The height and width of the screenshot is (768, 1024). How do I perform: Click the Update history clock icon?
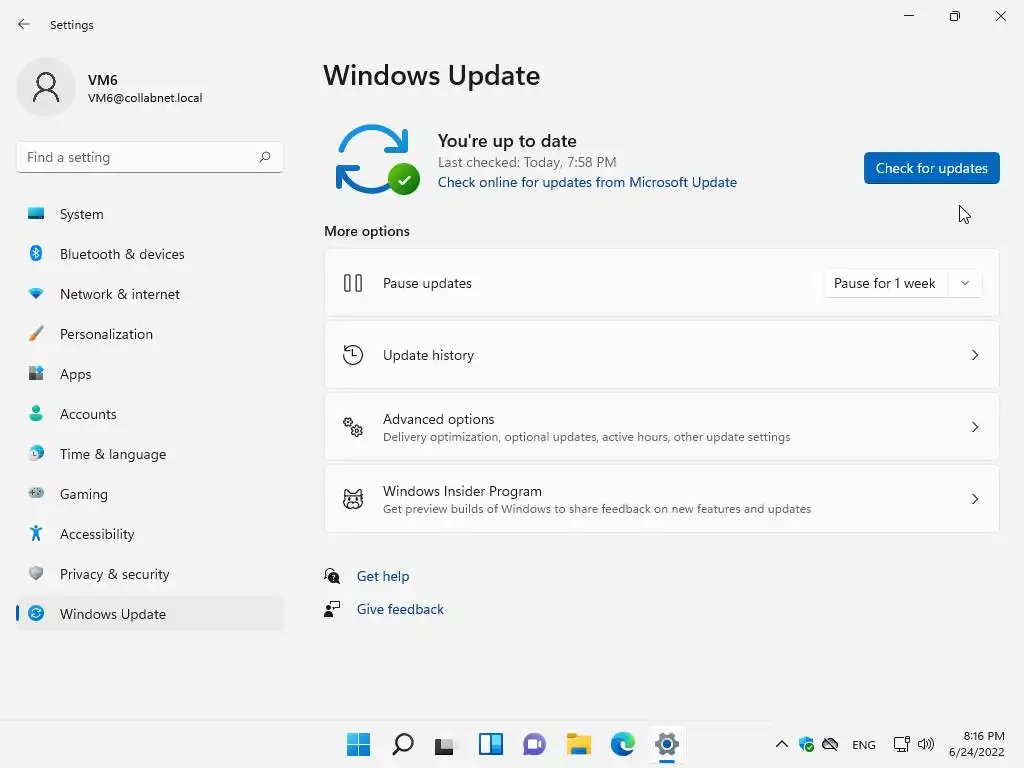353,355
